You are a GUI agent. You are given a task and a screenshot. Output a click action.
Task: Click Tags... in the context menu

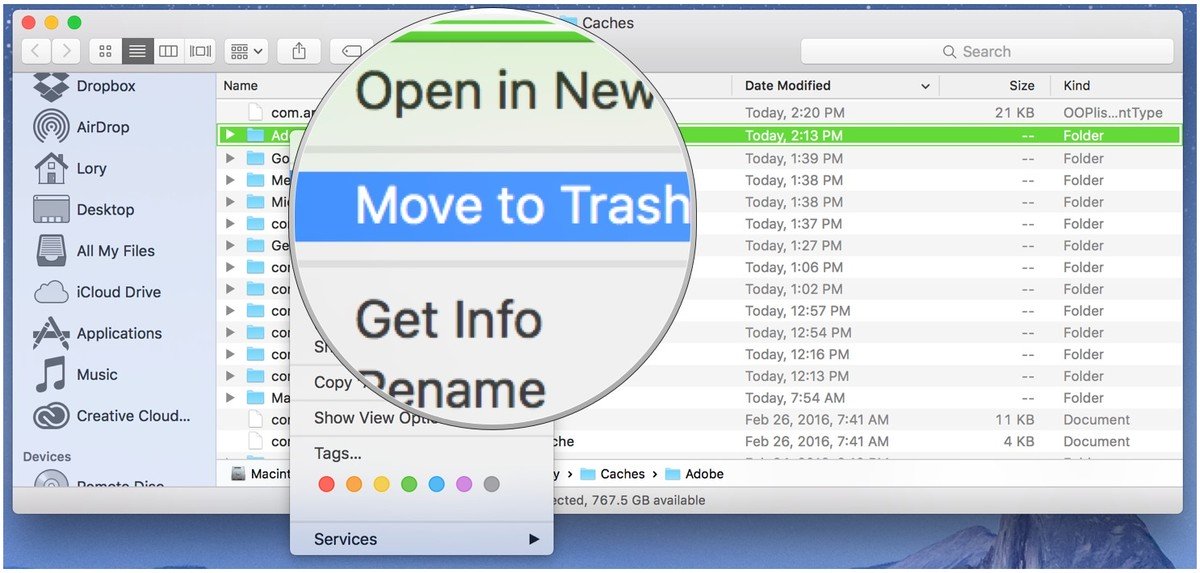pos(338,454)
